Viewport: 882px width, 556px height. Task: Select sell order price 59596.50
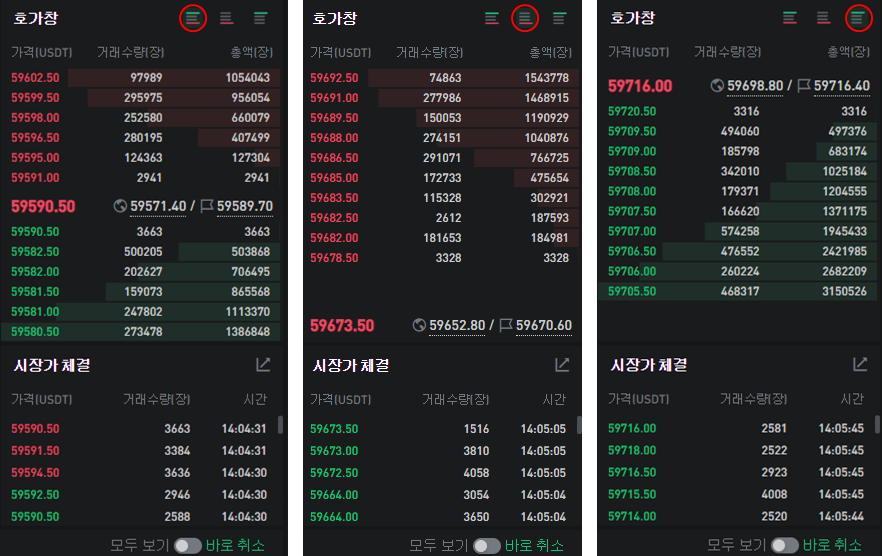pyautogui.click(x=35, y=137)
